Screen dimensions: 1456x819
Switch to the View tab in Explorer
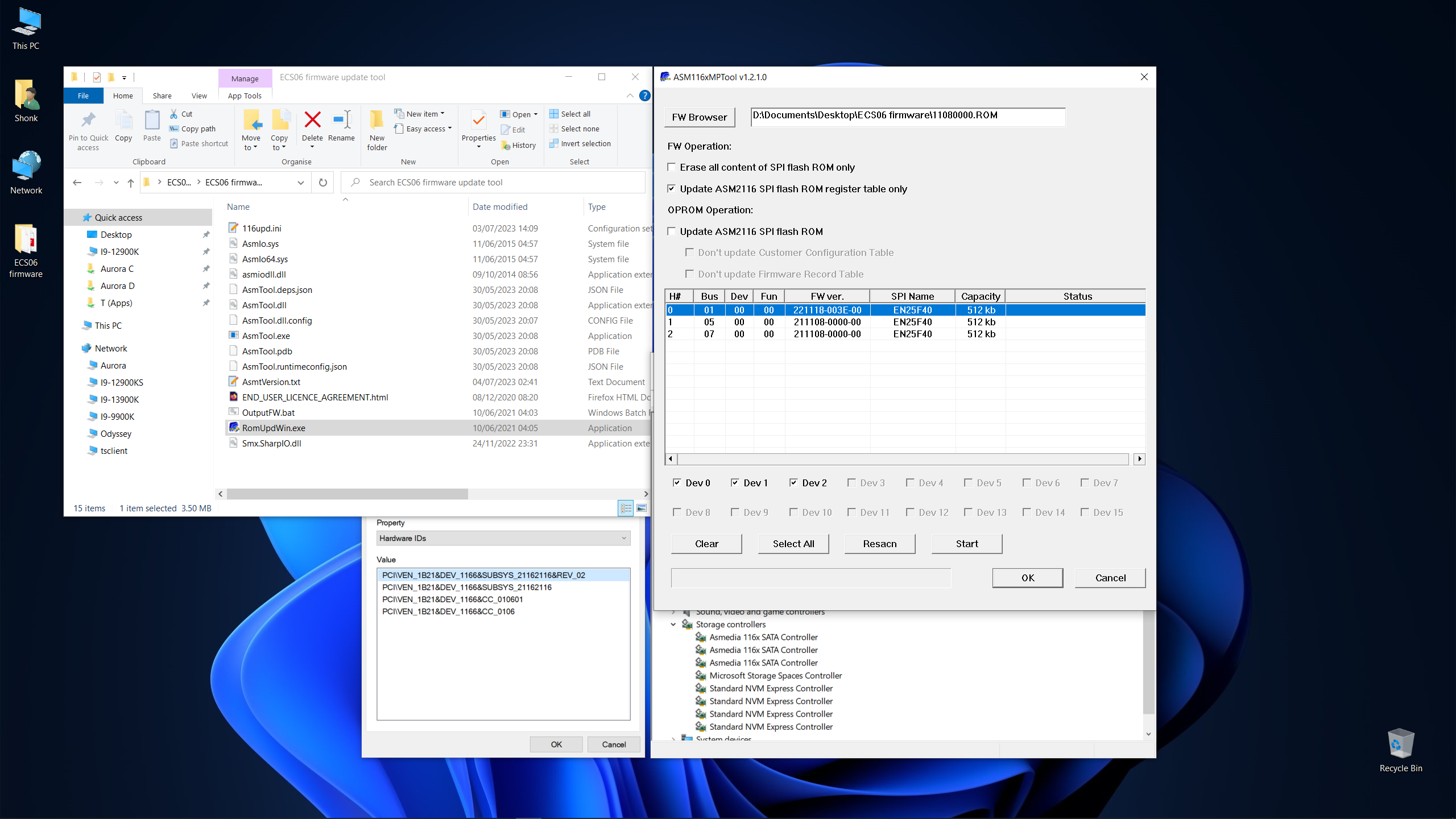198,96
